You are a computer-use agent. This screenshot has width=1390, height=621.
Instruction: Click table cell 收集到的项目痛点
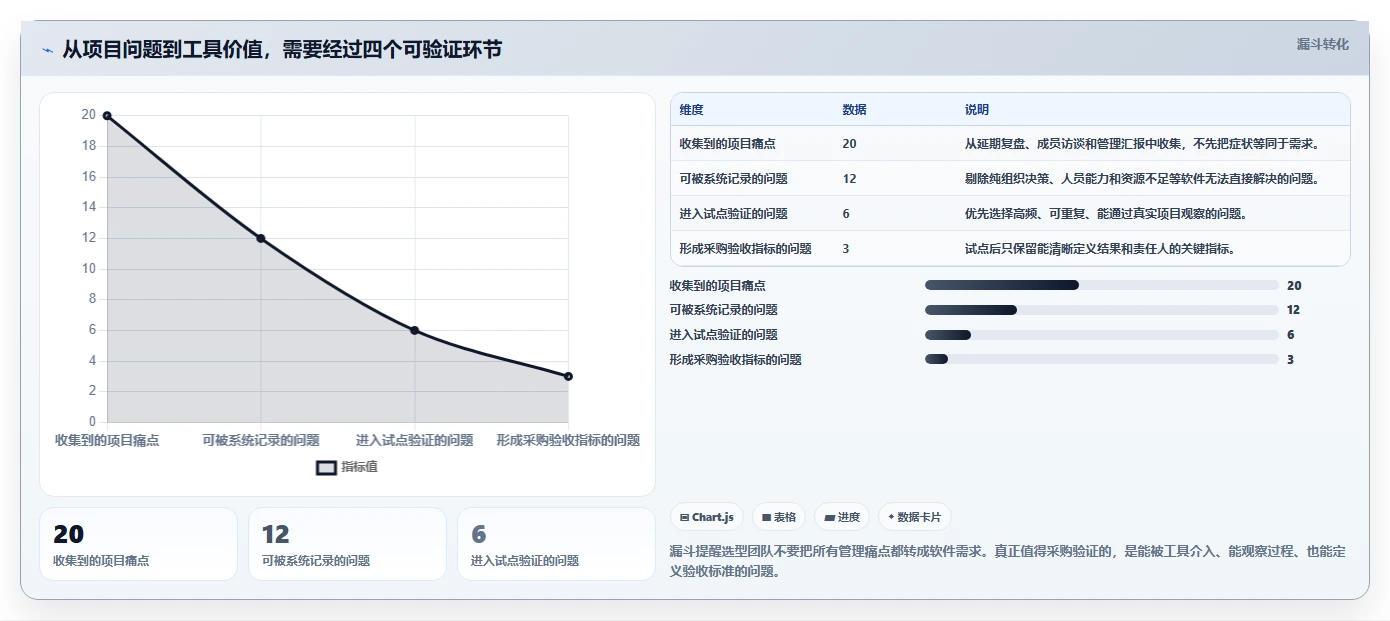(x=728, y=144)
